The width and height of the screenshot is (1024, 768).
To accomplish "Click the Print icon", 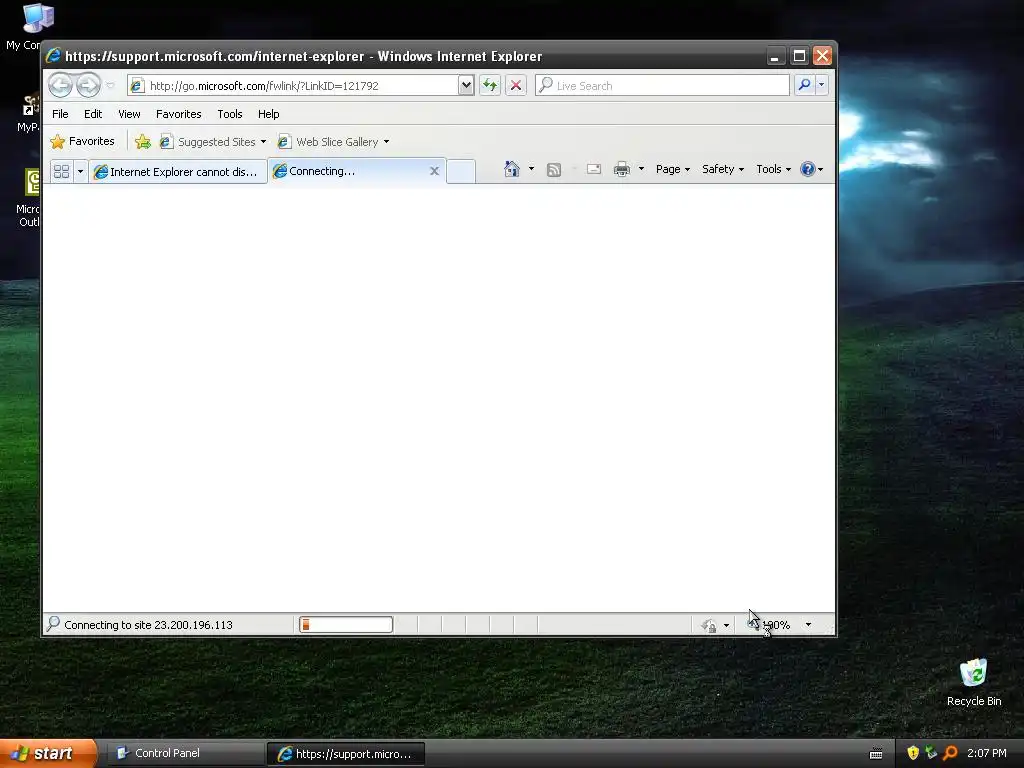I will pyautogui.click(x=622, y=170).
